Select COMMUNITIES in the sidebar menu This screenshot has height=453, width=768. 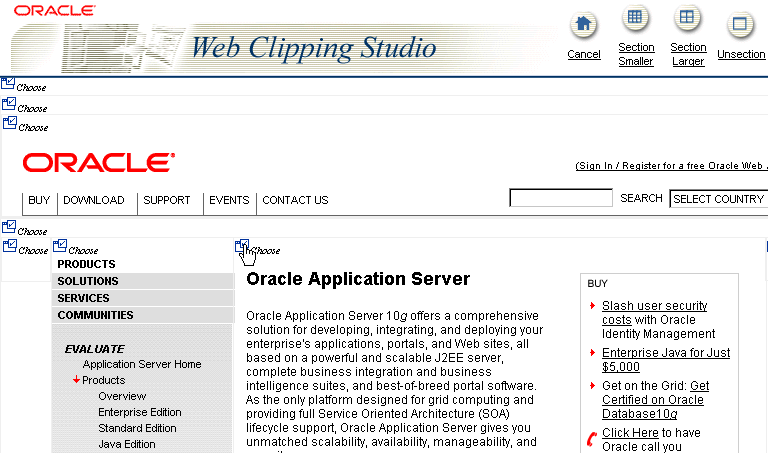pyautogui.click(x=96, y=315)
